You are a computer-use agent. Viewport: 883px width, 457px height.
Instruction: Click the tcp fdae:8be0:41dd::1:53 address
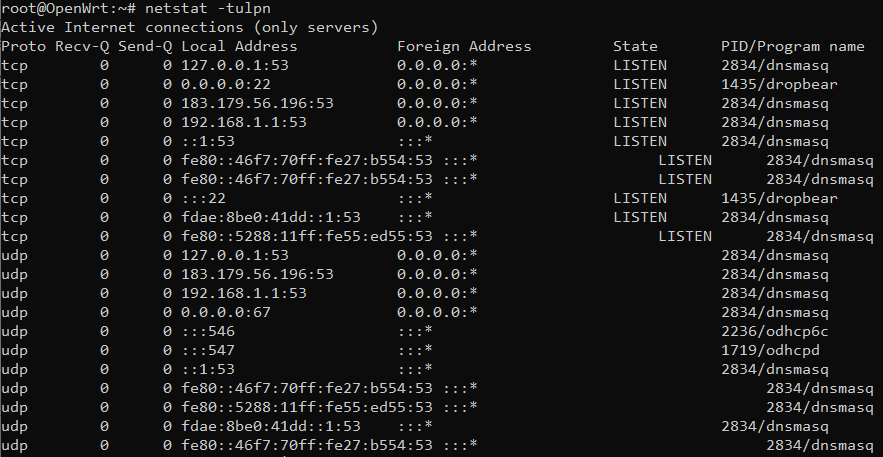270,217
